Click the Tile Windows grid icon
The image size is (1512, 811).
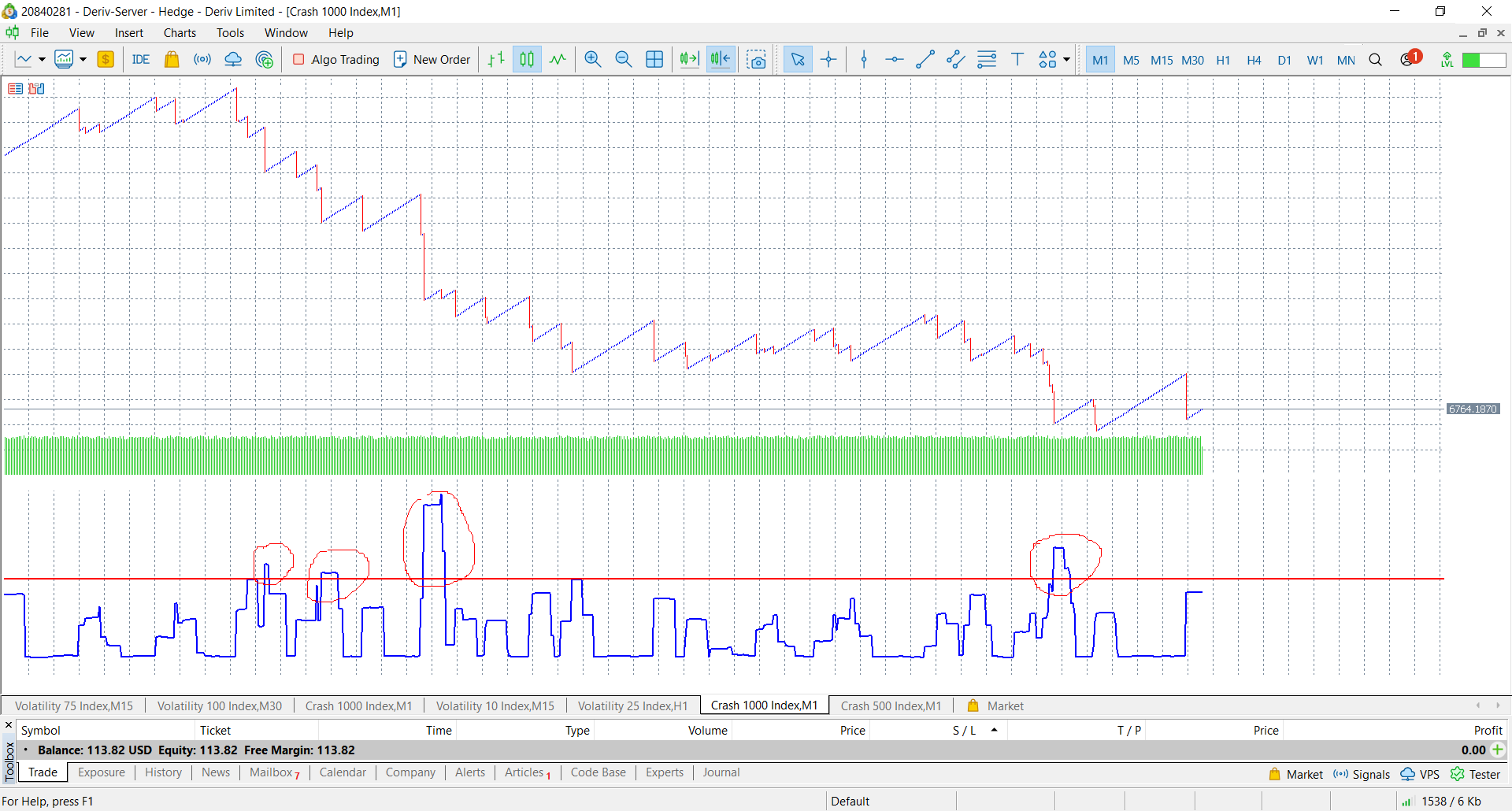click(654, 60)
